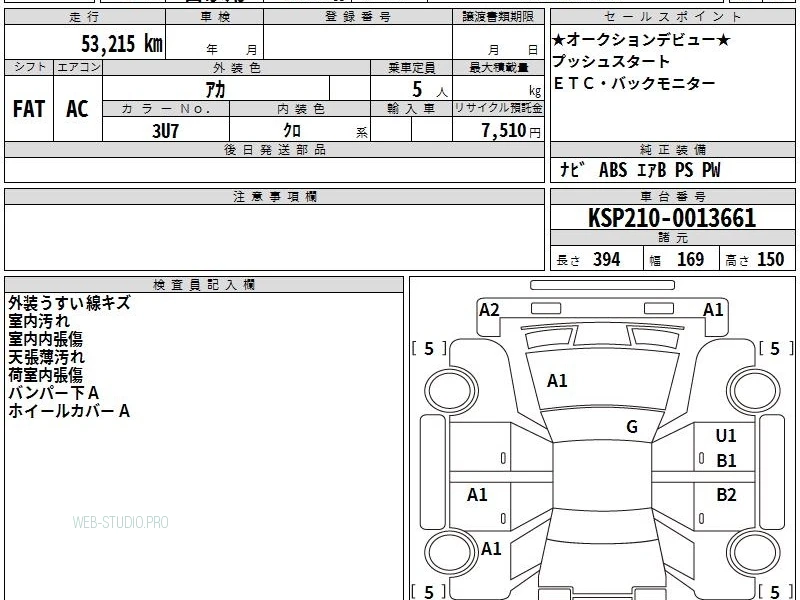The image size is (800, 600).
Task: Click the プッシュスタート sales point
Action: [x=611, y=61]
